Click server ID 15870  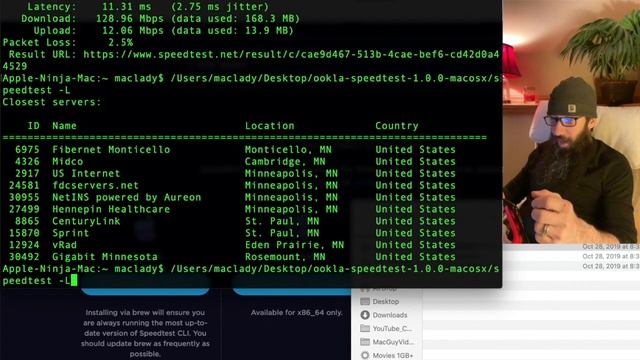(x=24, y=233)
